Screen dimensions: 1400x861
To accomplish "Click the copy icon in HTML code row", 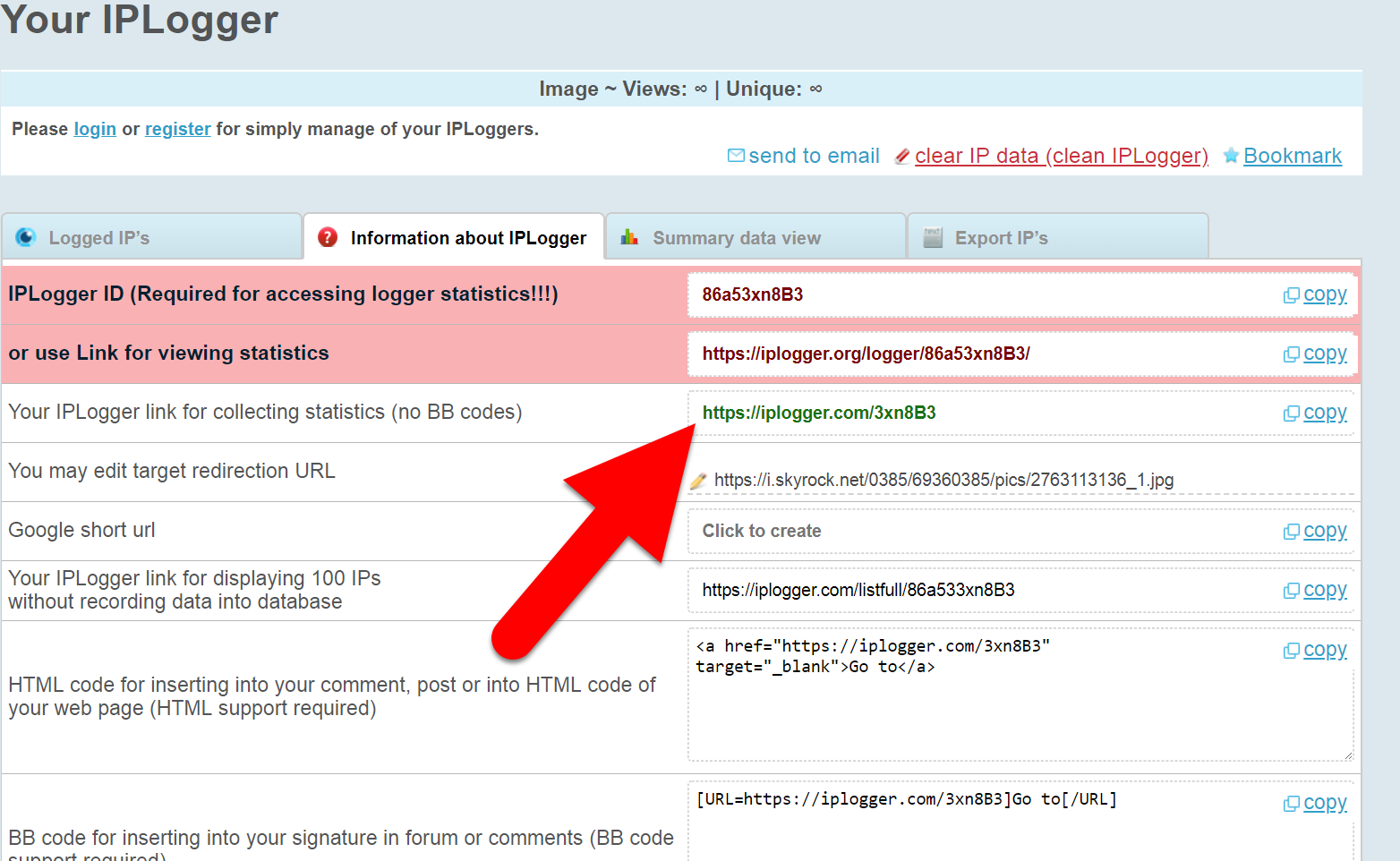I will point(1291,651).
